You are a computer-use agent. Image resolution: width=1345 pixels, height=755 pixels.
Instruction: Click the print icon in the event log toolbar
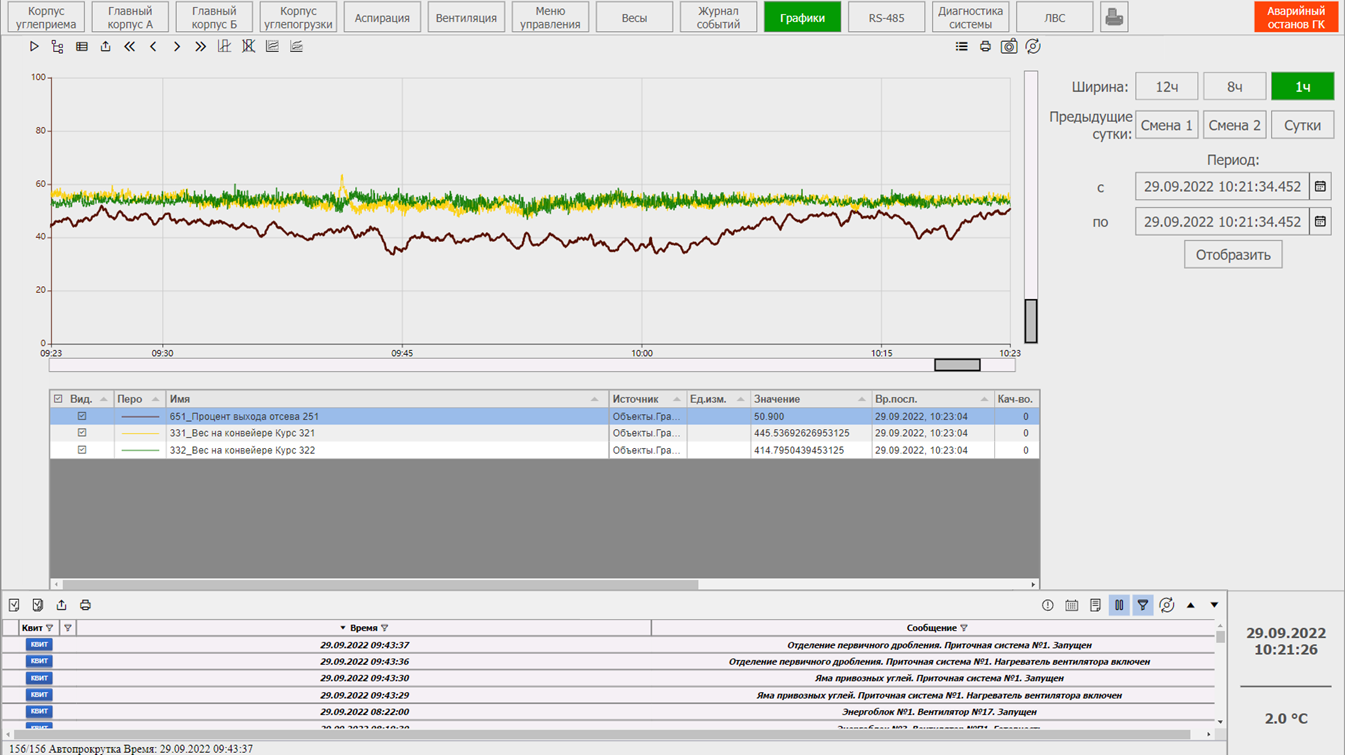85,605
